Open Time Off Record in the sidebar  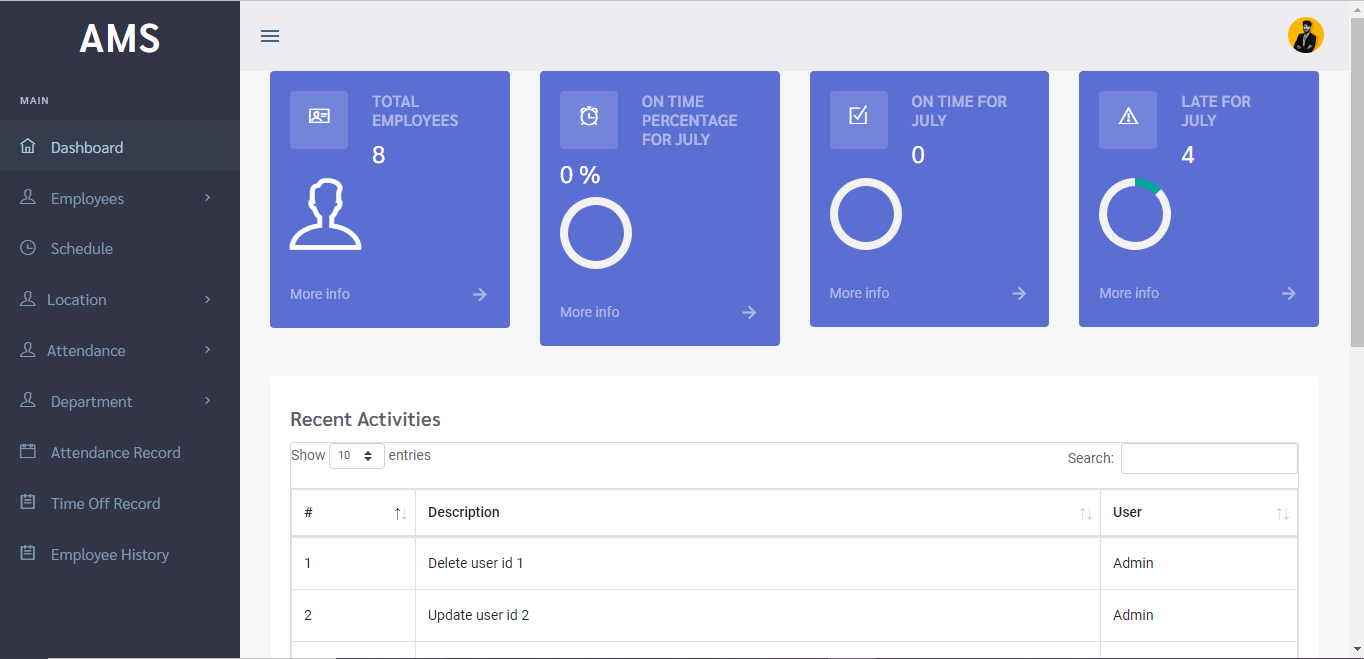click(x=120, y=503)
